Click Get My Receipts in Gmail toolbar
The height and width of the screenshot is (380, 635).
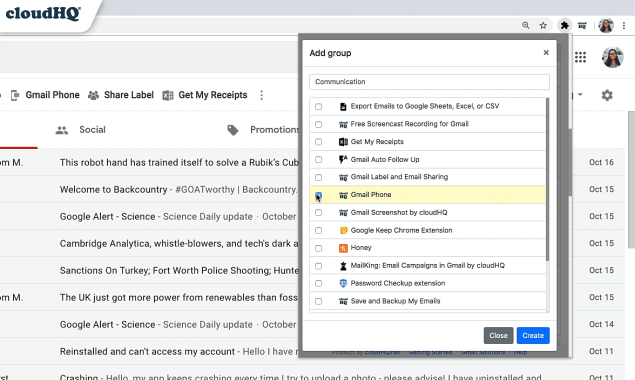[205, 95]
